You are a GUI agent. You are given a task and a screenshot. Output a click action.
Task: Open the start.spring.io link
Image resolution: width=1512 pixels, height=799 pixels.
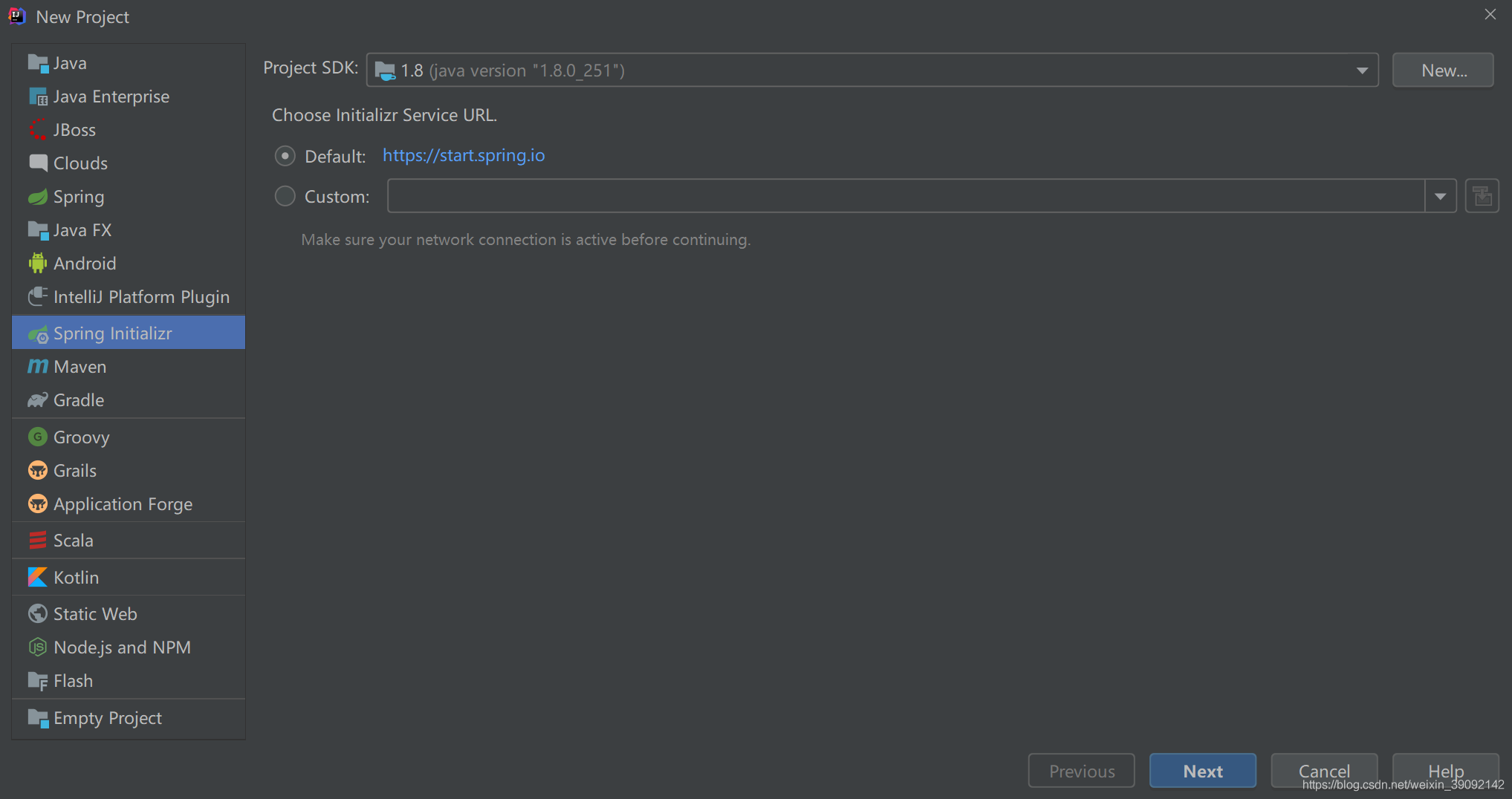tap(464, 155)
